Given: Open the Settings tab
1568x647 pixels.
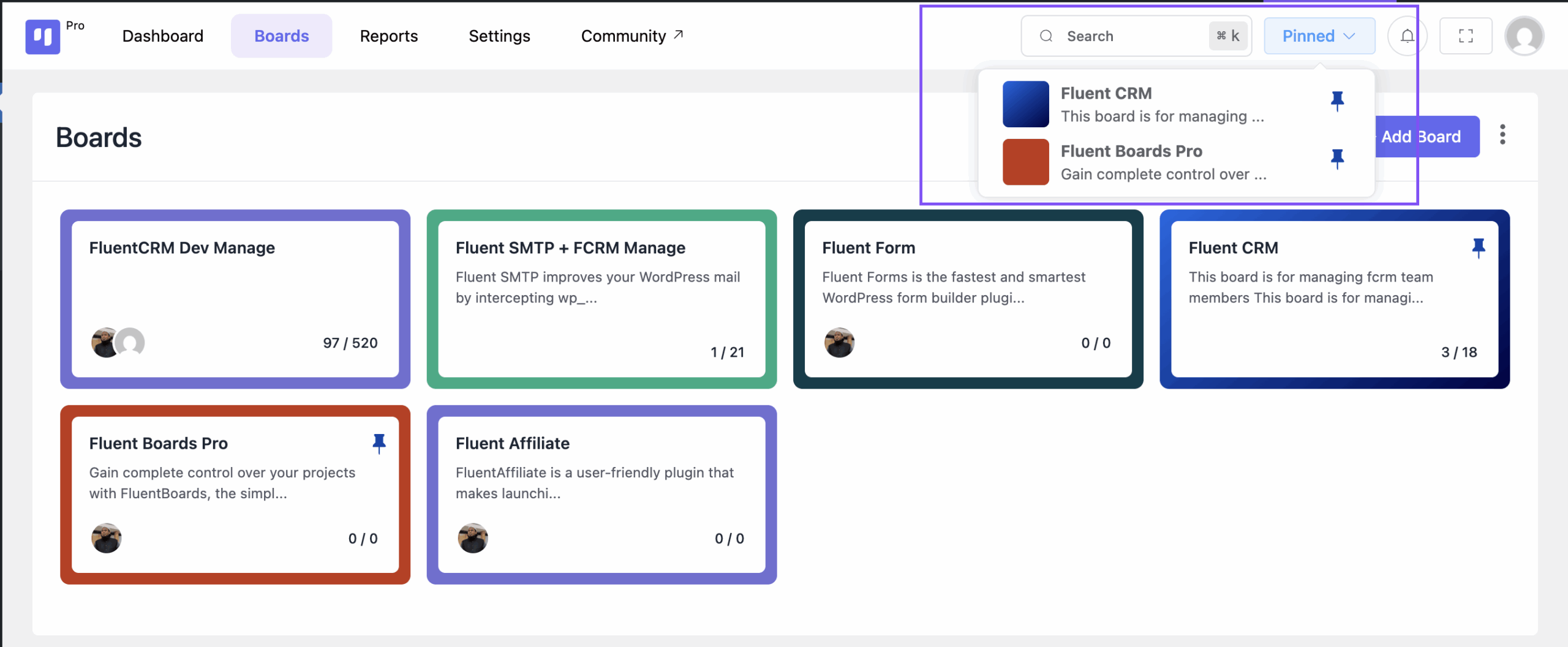Looking at the screenshot, I should tap(499, 36).
